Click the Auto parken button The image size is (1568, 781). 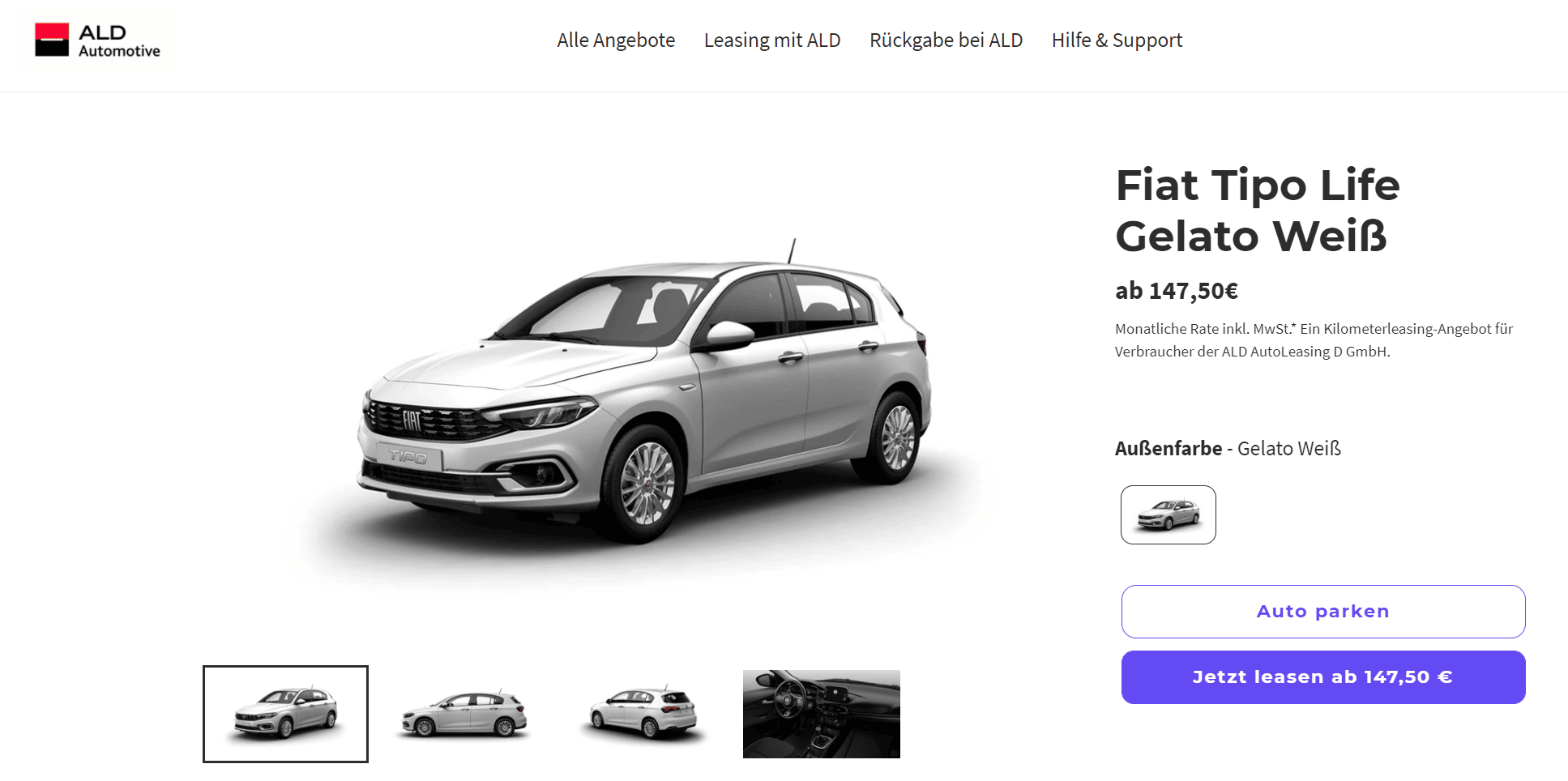point(1323,612)
